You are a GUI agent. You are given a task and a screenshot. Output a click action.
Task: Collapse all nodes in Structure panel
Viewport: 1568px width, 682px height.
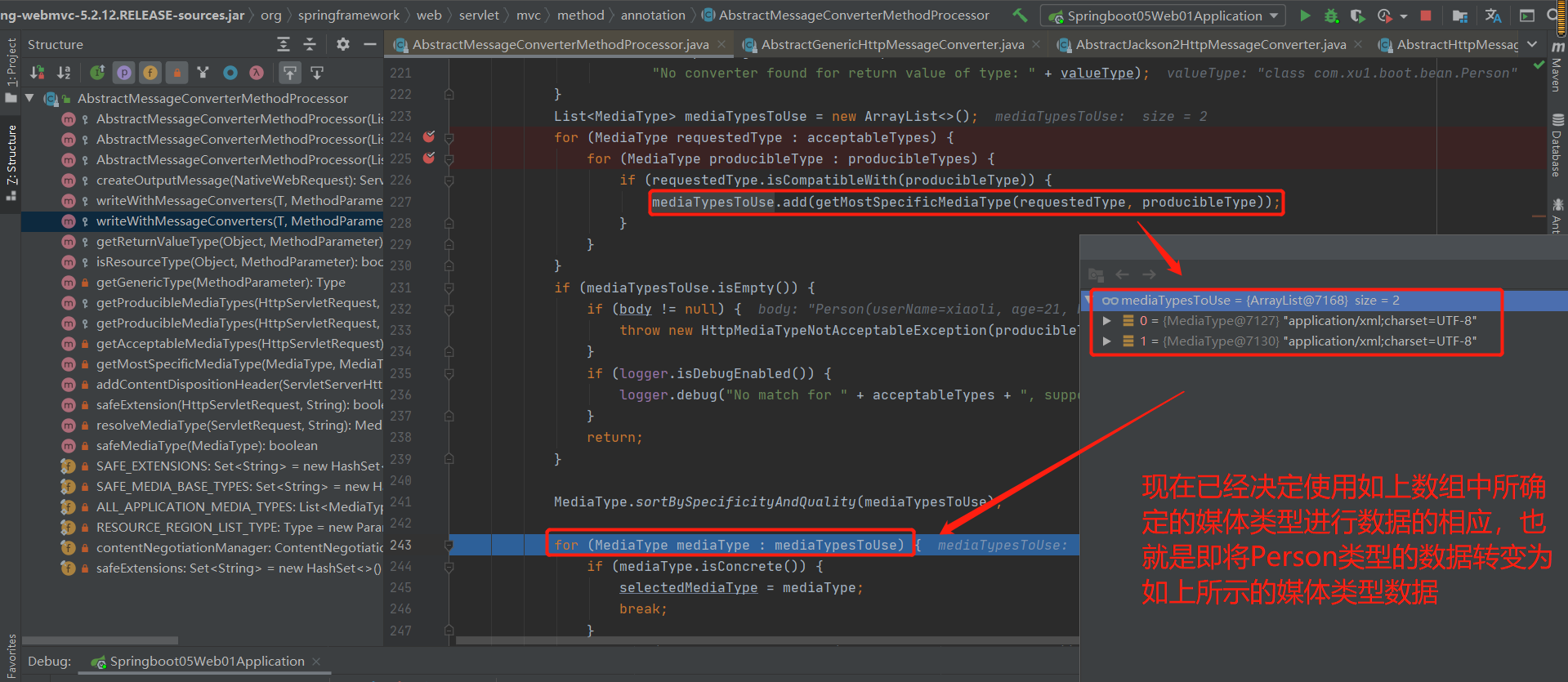tap(310, 44)
